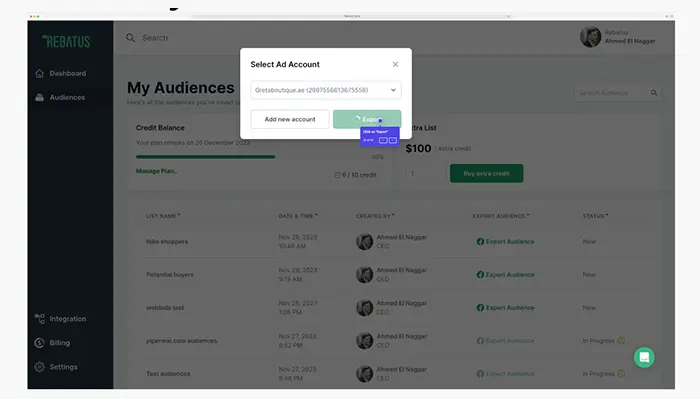Image resolution: width=700 pixels, height=399 pixels.
Task: Click the Integration sidebar icon
Action: (x=40, y=319)
